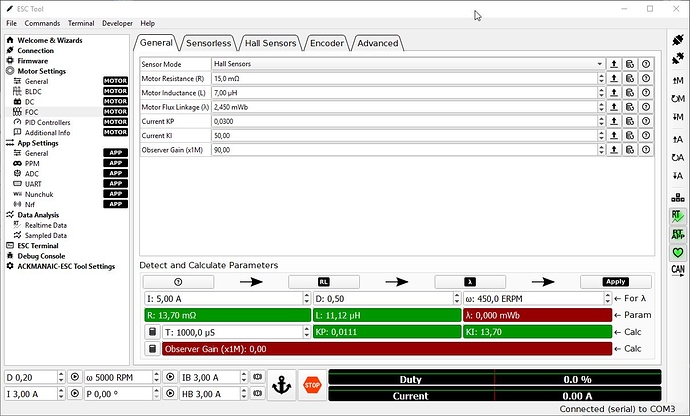
Task: Click calculator icon next to T field
Action: tap(153, 332)
